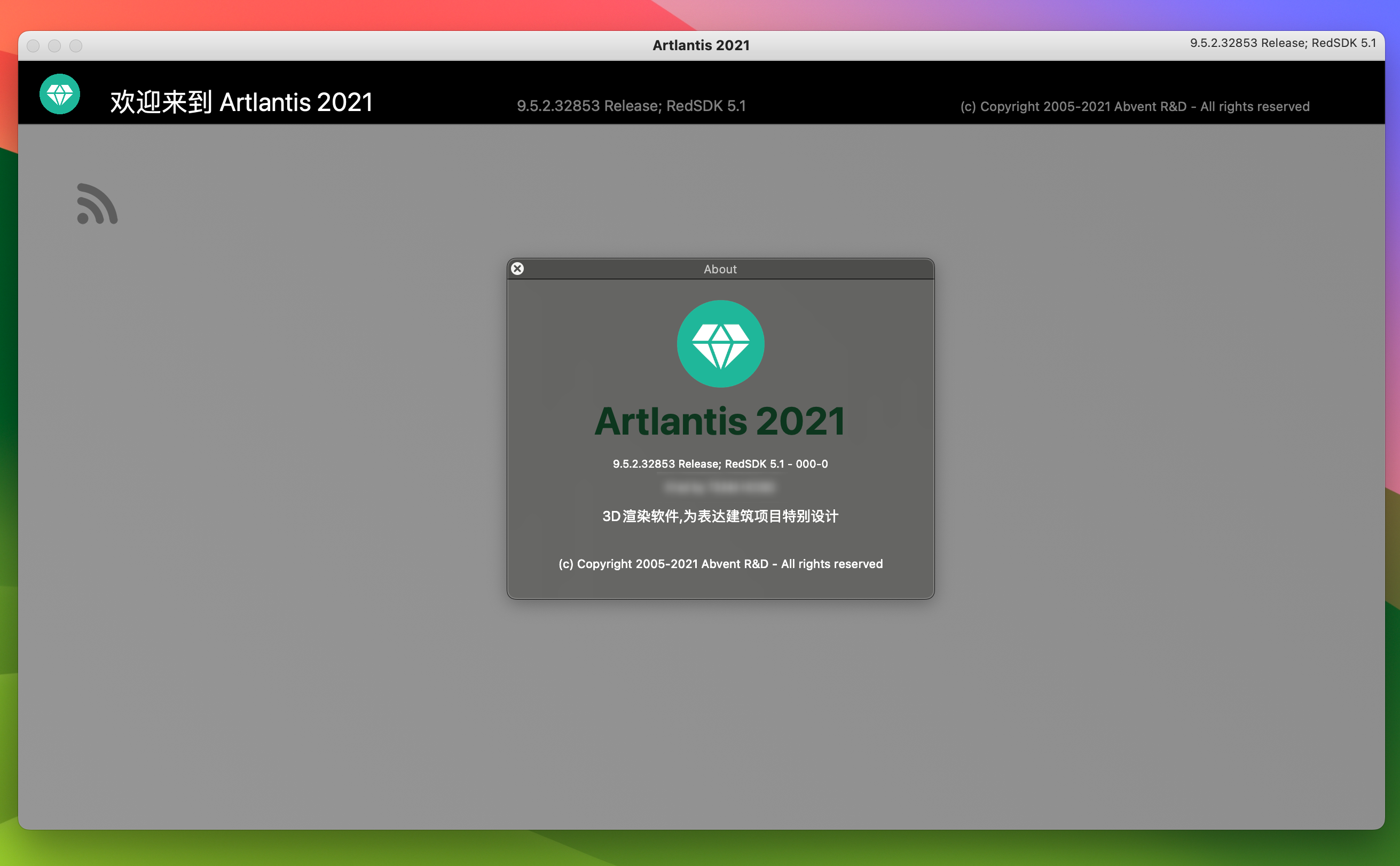Click the 'Artlantis 2021' window title
The width and height of the screenshot is (1400, 866).
(x=701, y=45)
